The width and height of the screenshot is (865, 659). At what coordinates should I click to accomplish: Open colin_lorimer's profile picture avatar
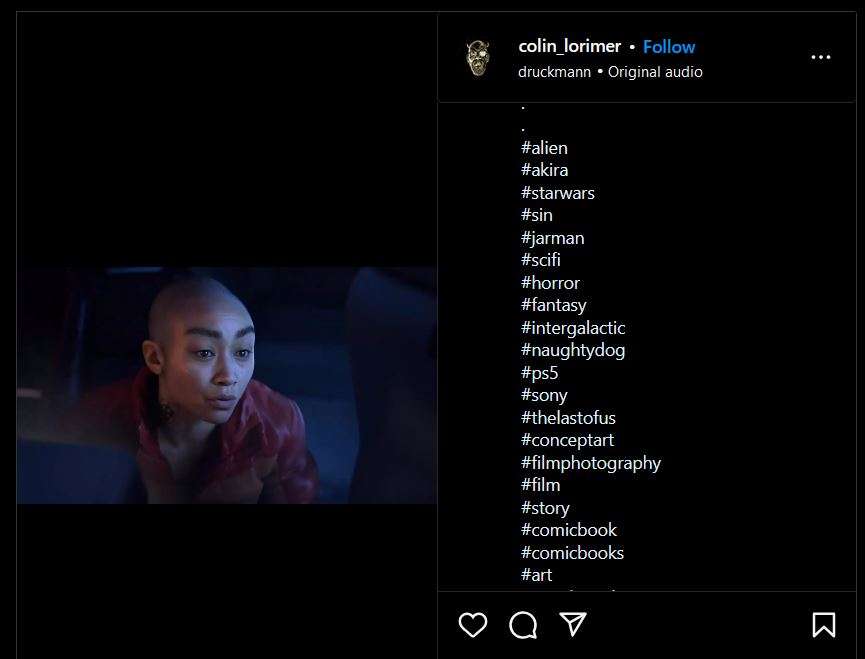[x=477, y=58]
